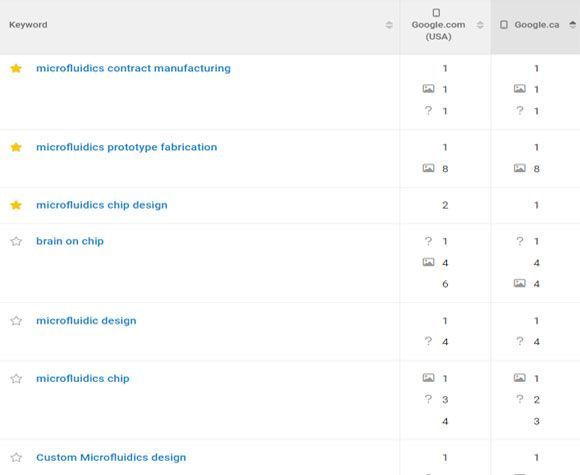The image size is (580, 475).
Task: Star the microfluidic design keyword
Action: pos(16,321)
